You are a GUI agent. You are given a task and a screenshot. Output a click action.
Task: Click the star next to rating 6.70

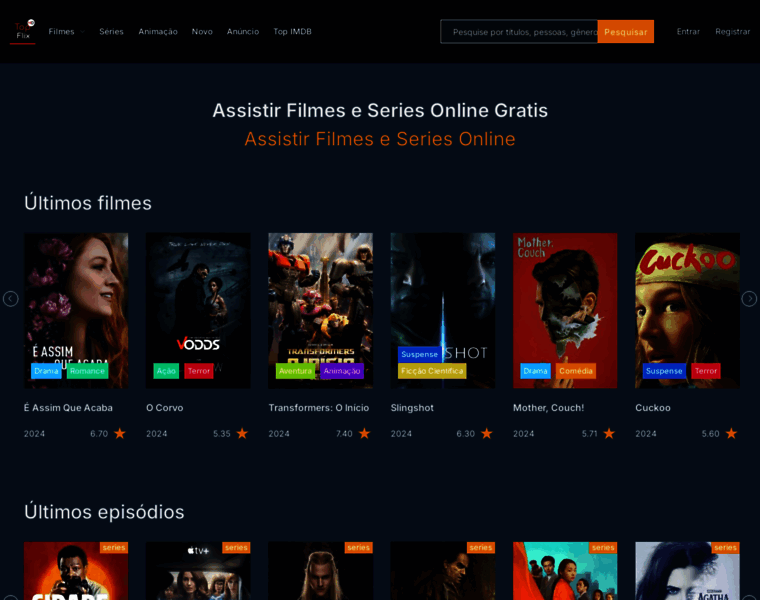coord(120,433)
